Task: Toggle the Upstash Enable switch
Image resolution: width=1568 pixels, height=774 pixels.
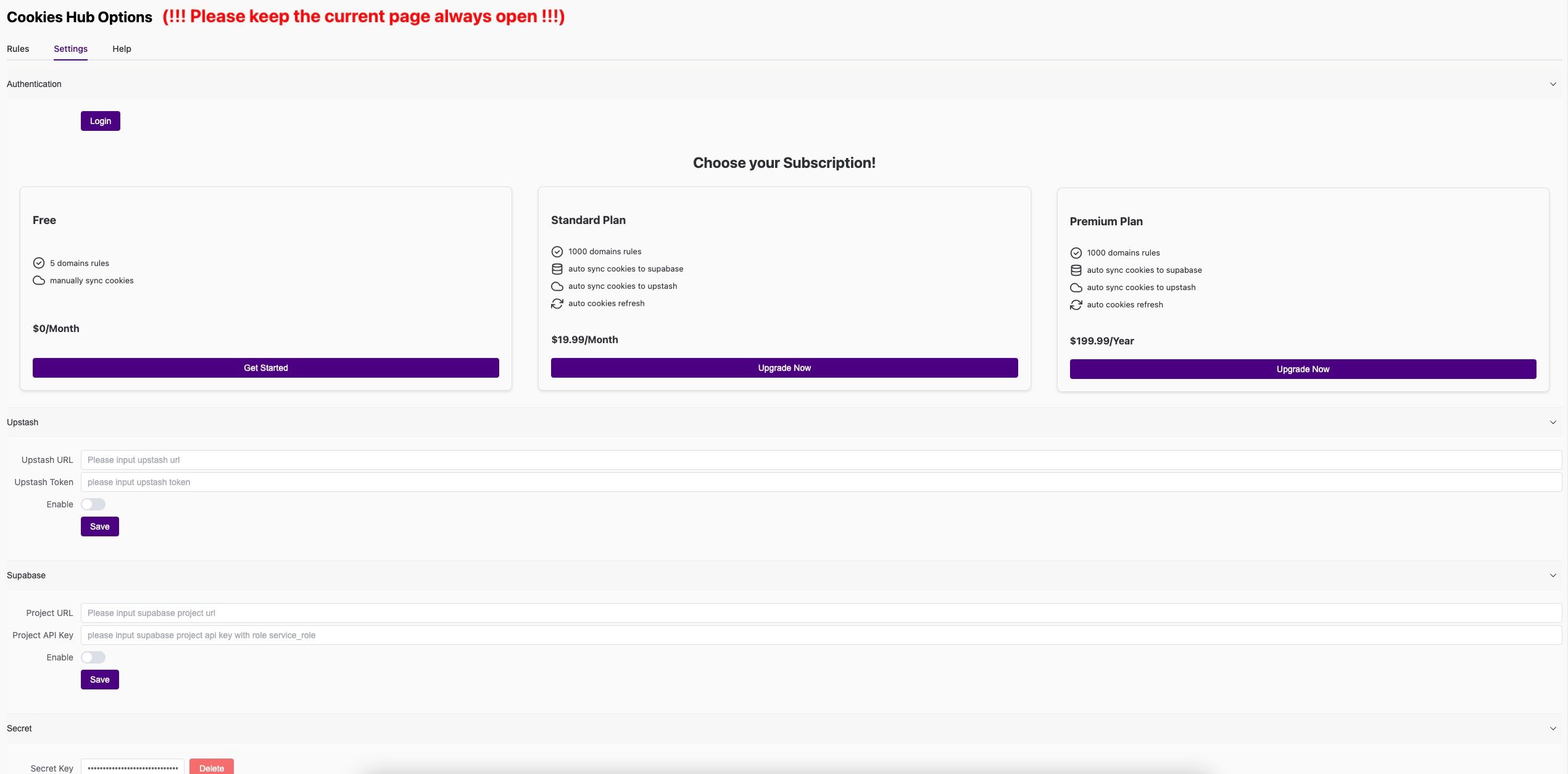Action: [93, 504]
